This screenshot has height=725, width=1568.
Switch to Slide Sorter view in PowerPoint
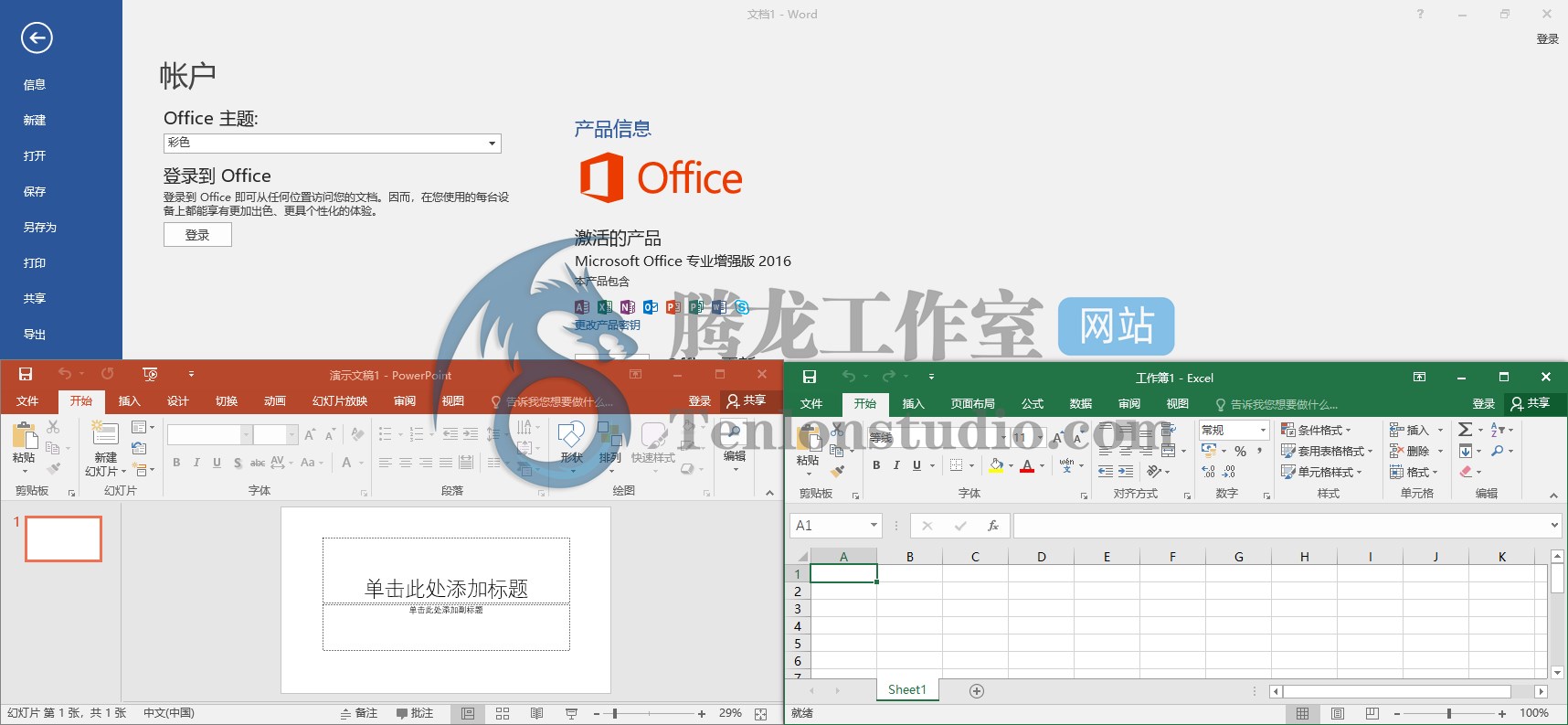click(x=503, y=714)
